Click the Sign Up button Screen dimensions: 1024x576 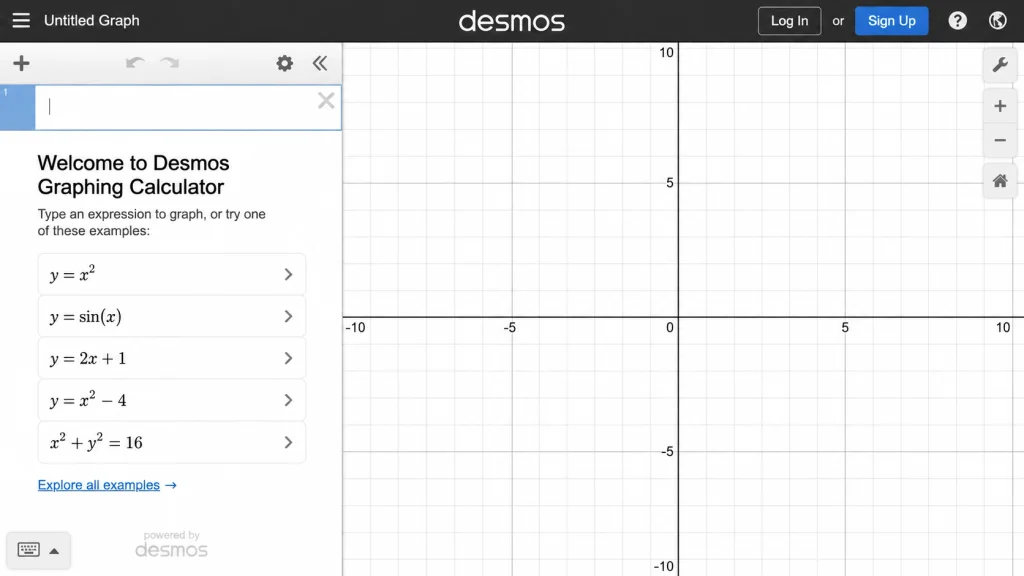pyautogui.click(x=891, y=21)
